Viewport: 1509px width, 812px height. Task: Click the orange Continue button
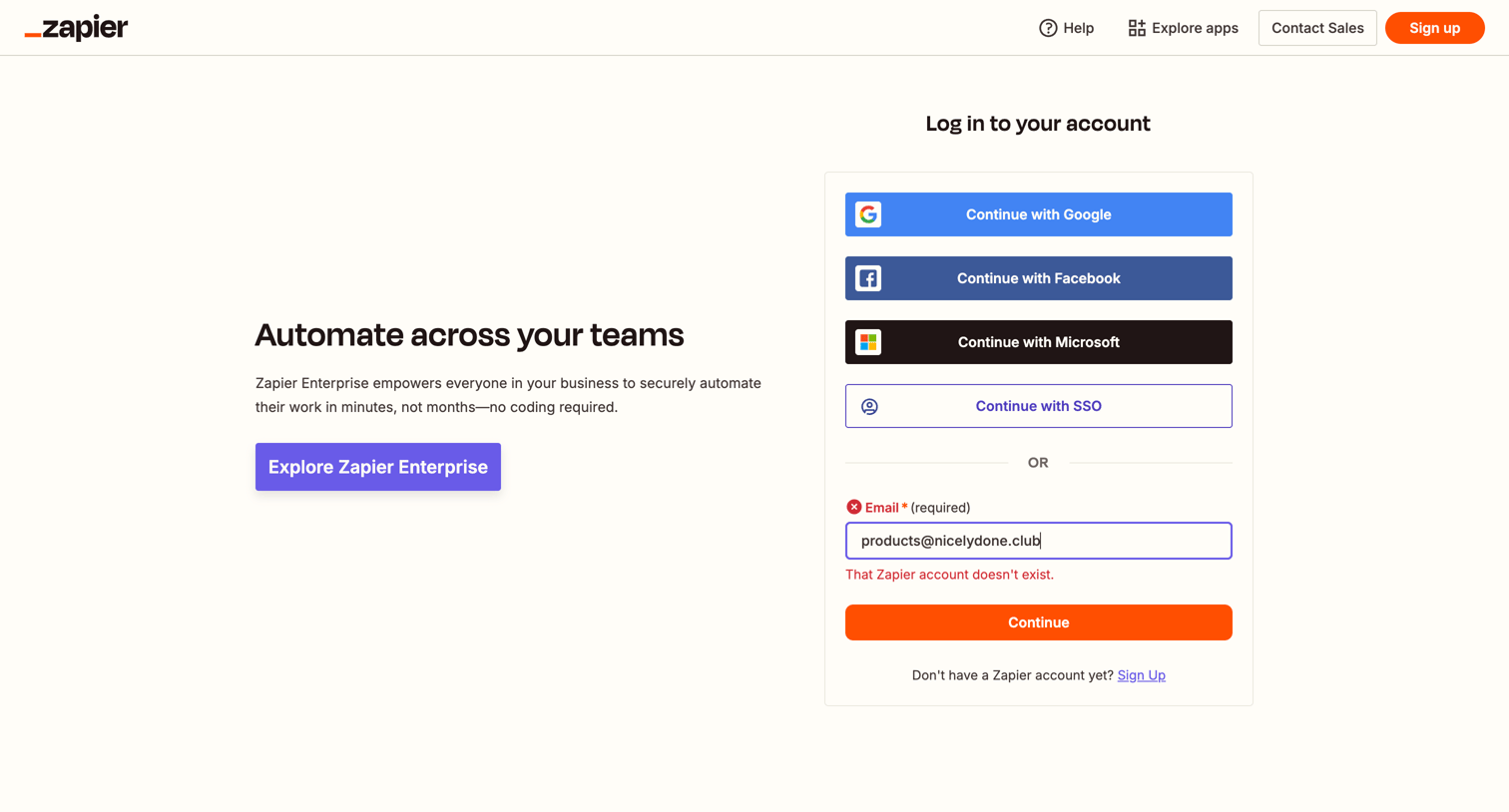click(1038, 622)
